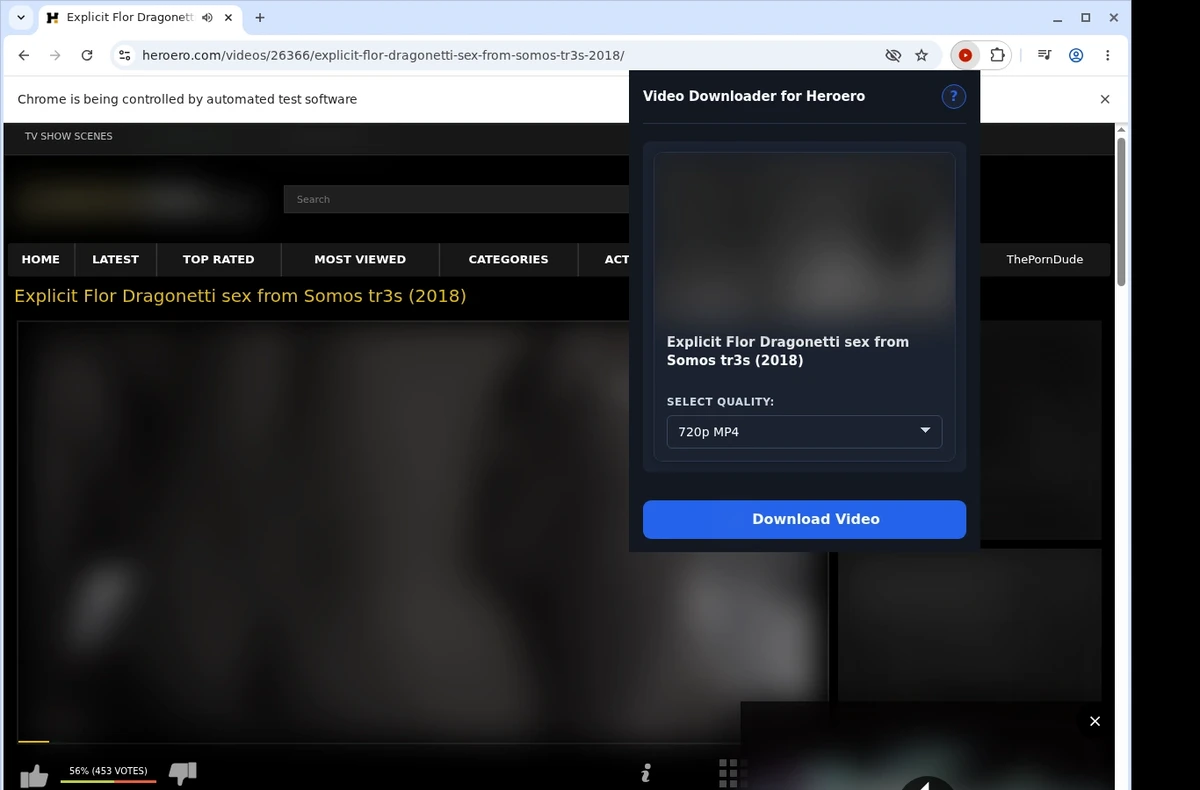Open the Chrome profile icon
Screen dimensions: 1200x790
[1076, 56]
